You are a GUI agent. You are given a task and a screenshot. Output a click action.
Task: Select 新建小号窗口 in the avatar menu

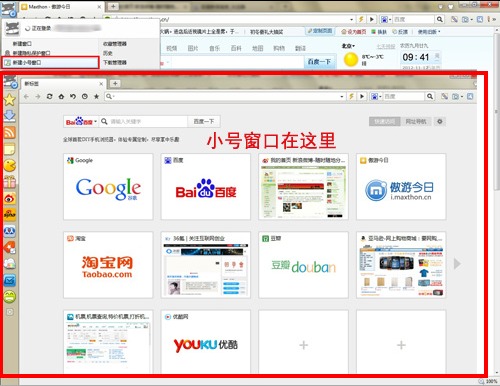pyautogui.click(x=50, y=62)
